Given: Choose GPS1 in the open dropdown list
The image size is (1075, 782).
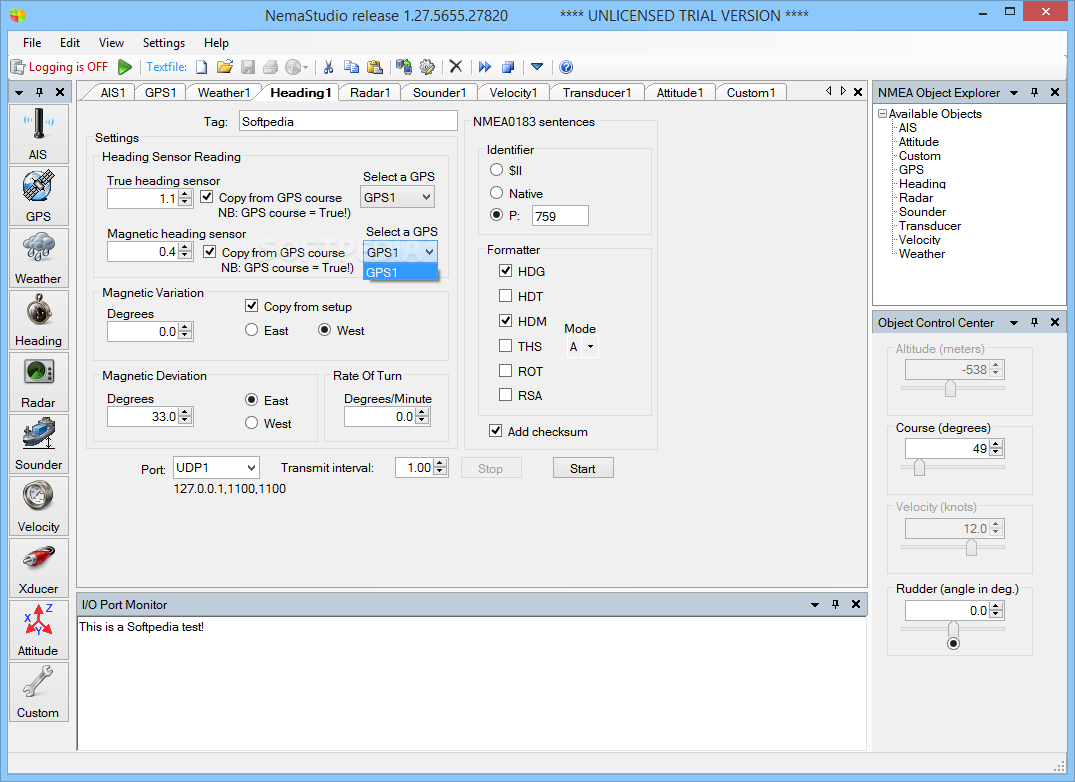Looking at the screenshot, I should click(400, 272).
